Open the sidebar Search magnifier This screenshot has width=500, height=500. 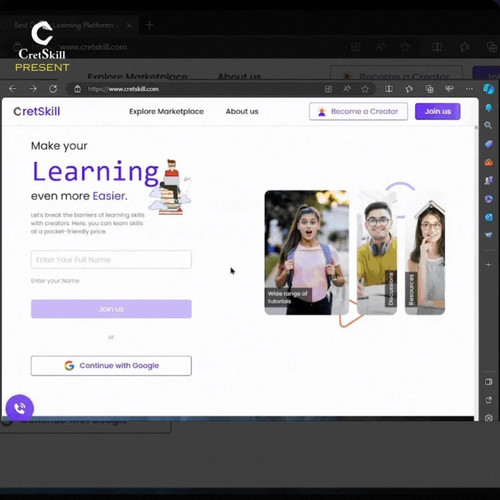[x=488, y=125]
